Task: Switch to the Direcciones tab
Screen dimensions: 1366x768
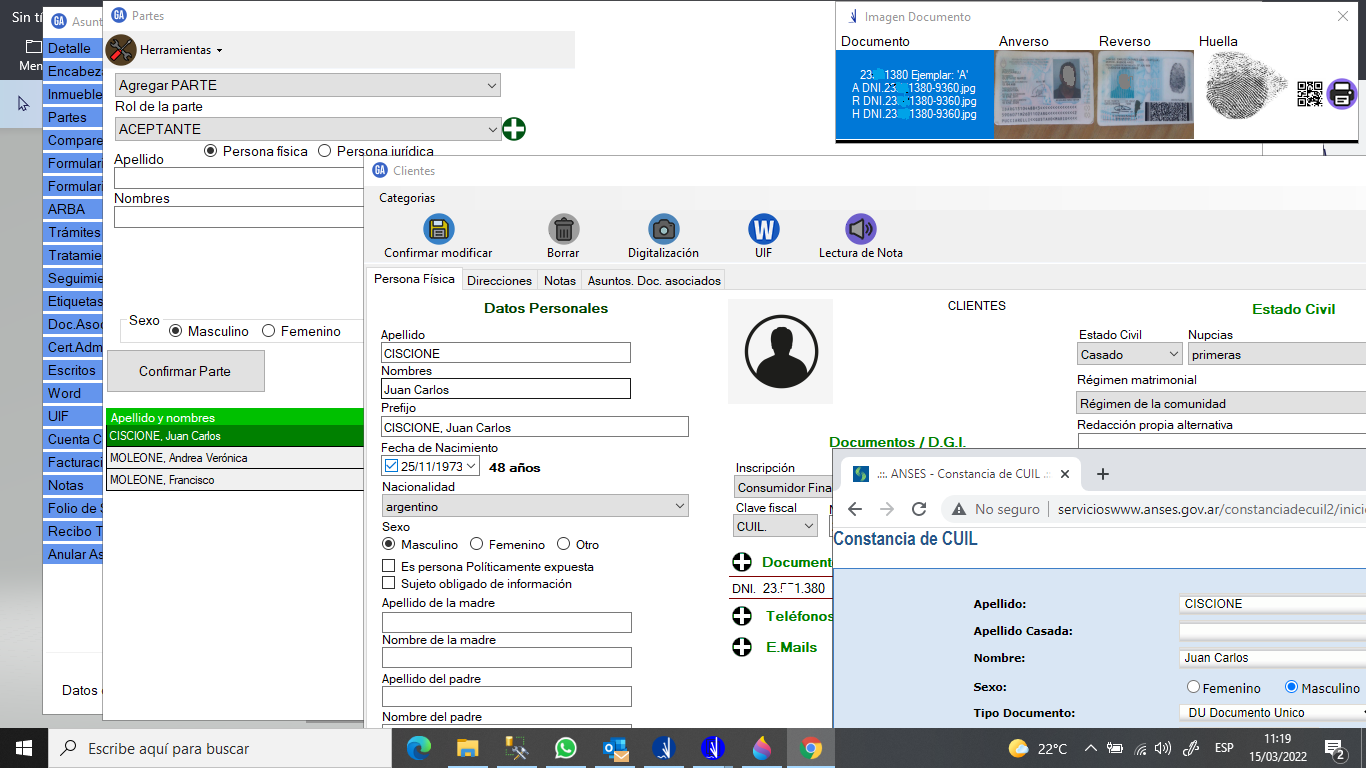Action: (x=499, y=280)
